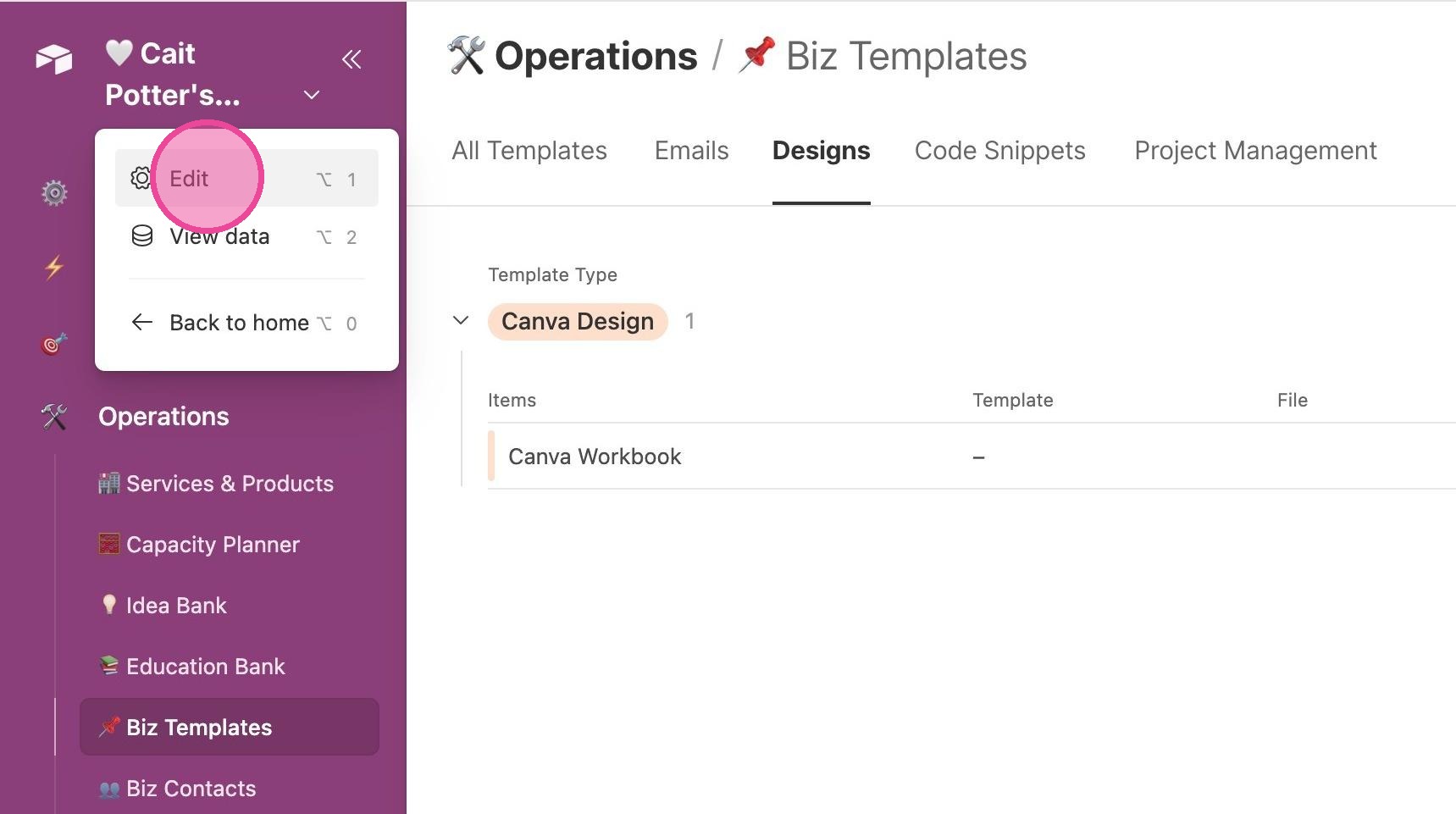This screenshot has width=1456, height=814.
Task: Switch to the Emails tab
Action: (691, 151)
